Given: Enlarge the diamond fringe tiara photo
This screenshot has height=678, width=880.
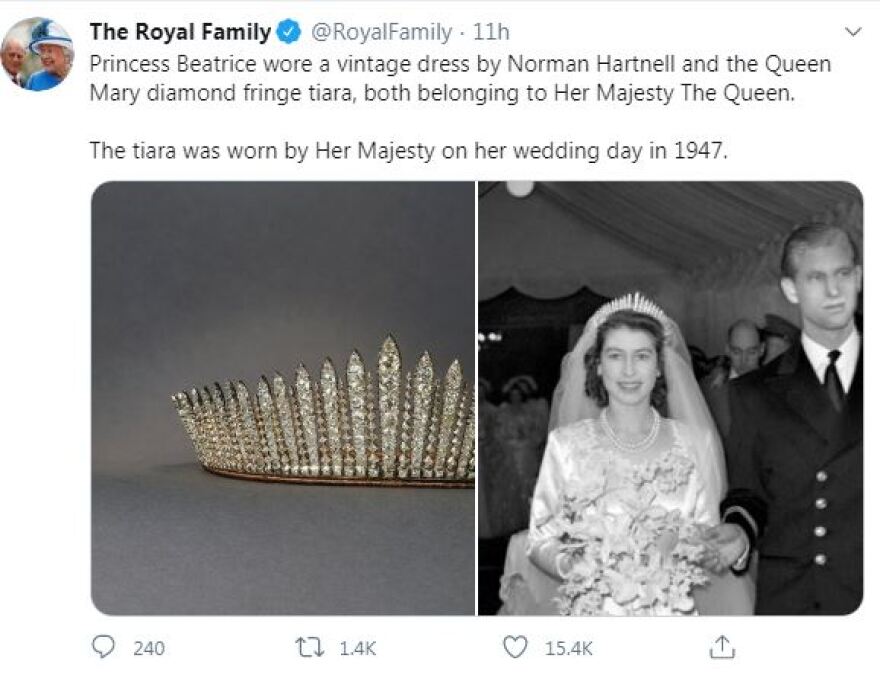Looking at the screenshot, I should click(x=283, y=398).
